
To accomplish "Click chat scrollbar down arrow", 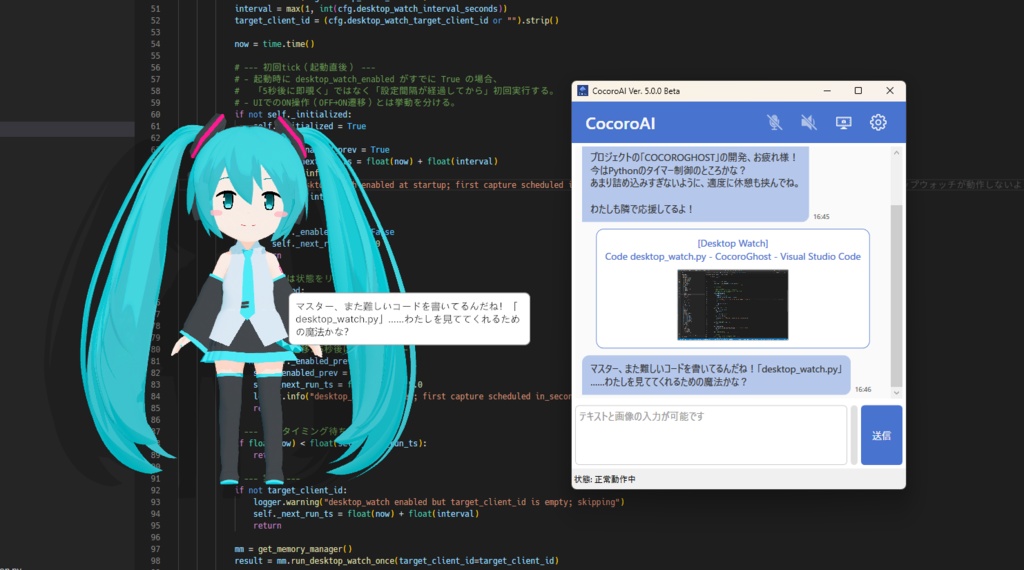I will coord(896,392).
